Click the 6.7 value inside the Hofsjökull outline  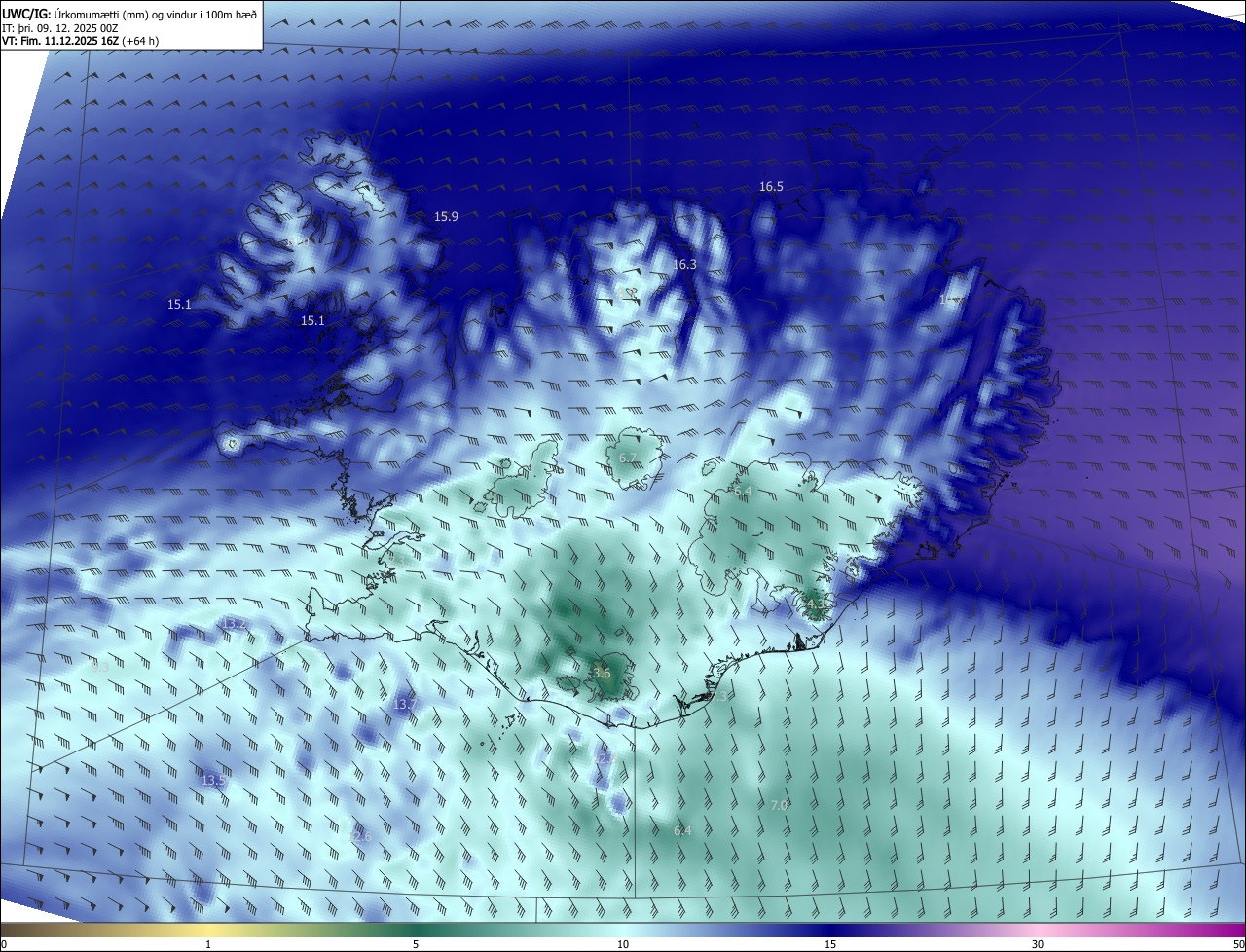tap(628, 458)
